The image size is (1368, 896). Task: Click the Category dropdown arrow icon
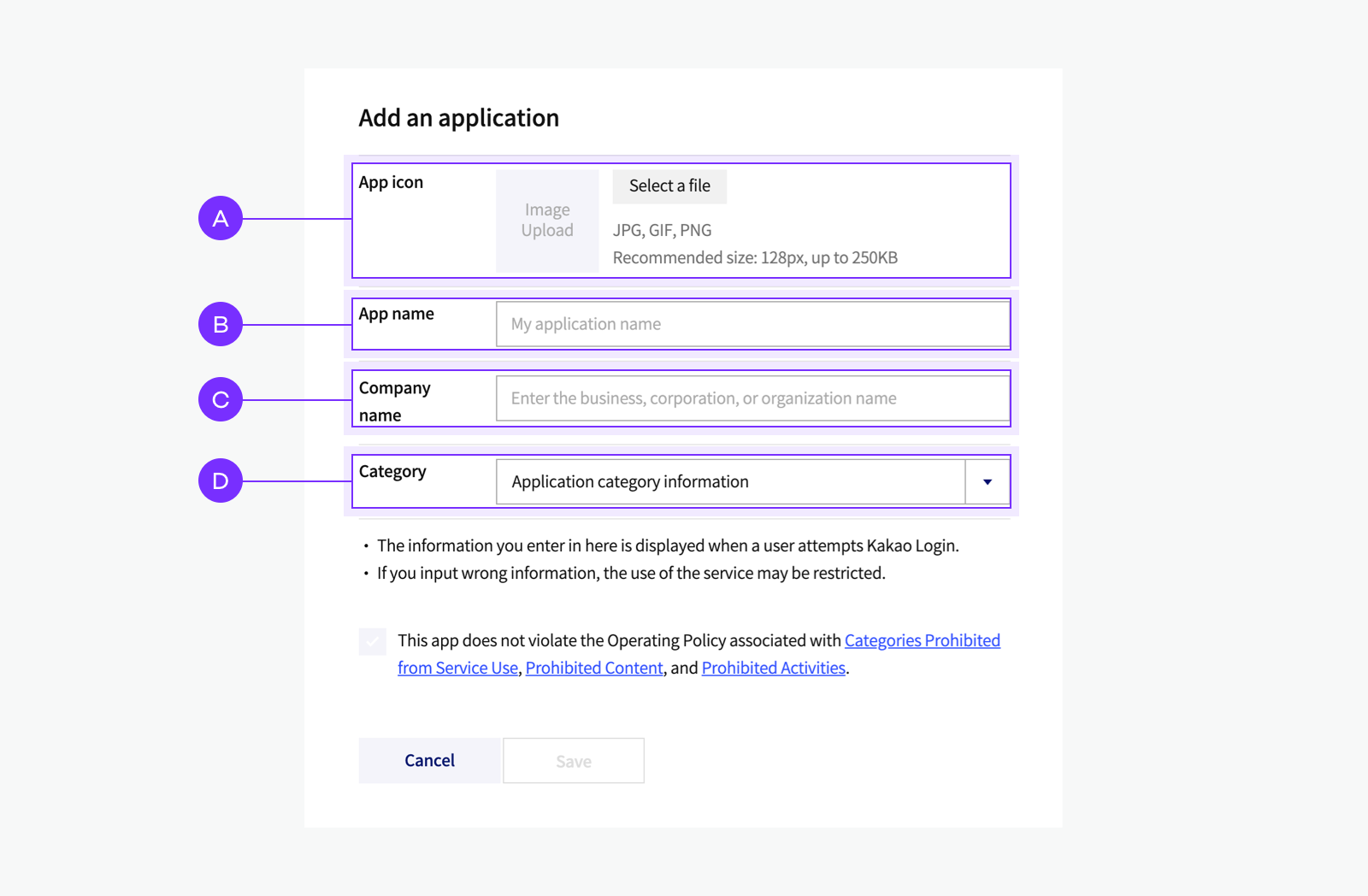(988, 482)
